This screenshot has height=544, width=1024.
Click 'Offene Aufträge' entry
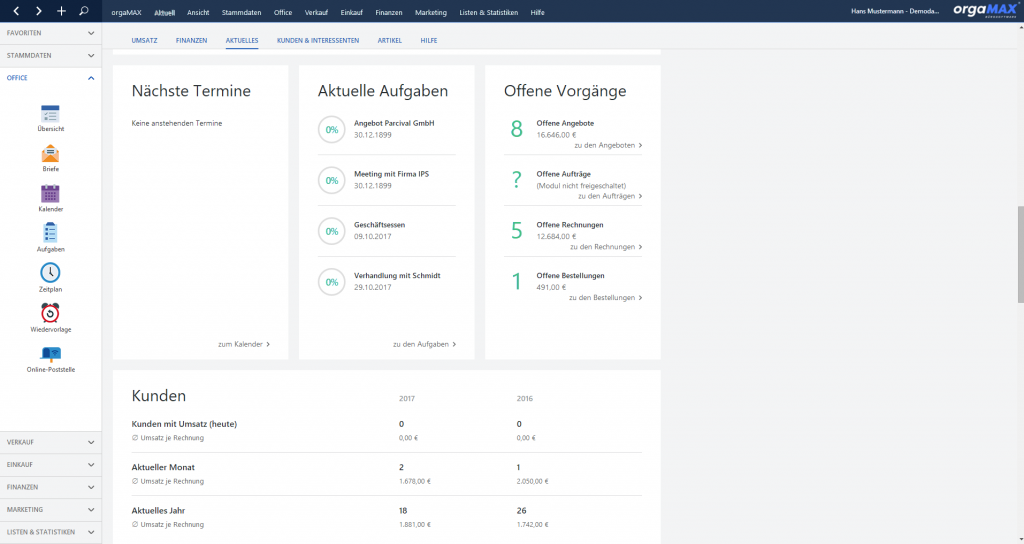[x=563, y=174]
